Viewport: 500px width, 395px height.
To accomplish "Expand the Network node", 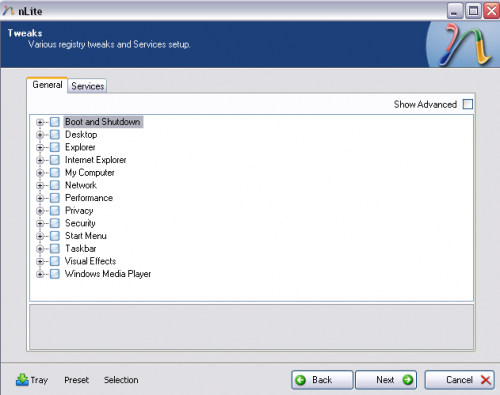I will 40,186.
